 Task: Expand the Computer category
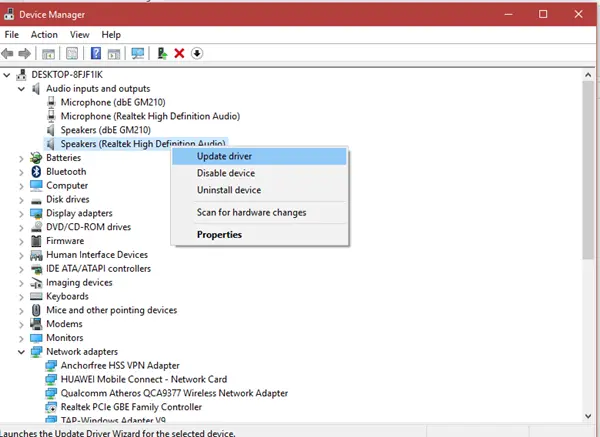pyautogui.click(x=21, y=186)
